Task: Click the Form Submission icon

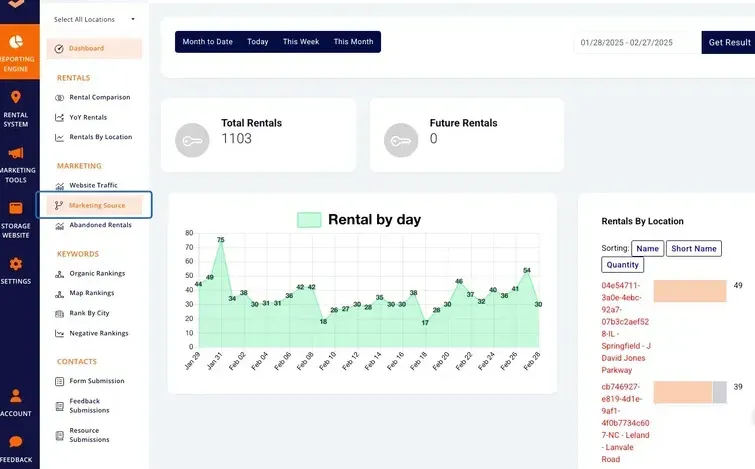Action: click(x=59, y=381)
